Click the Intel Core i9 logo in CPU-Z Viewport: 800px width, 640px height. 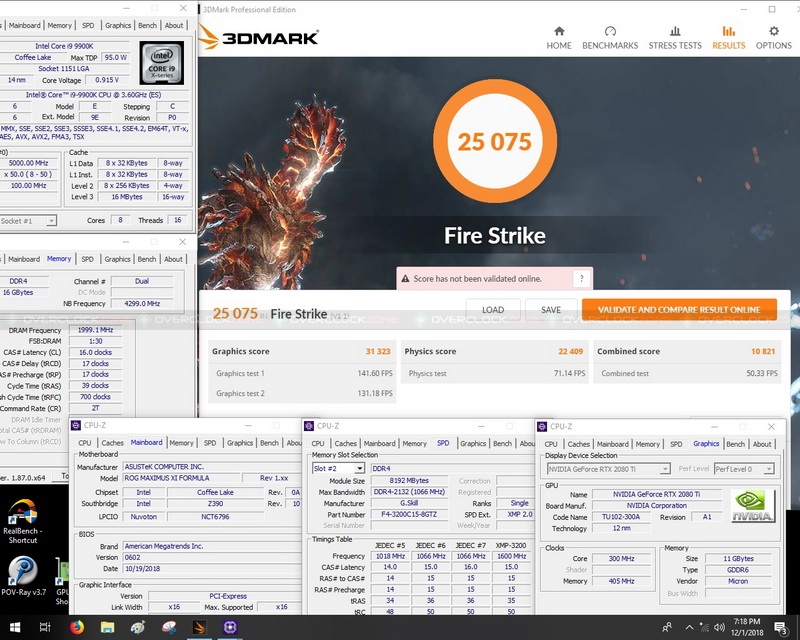(162, 63)
